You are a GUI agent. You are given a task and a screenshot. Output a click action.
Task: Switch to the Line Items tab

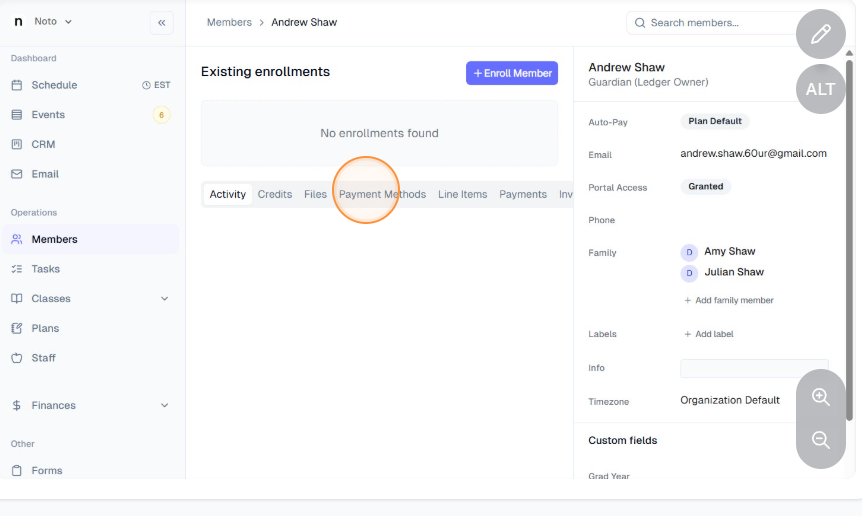(462, 195)
